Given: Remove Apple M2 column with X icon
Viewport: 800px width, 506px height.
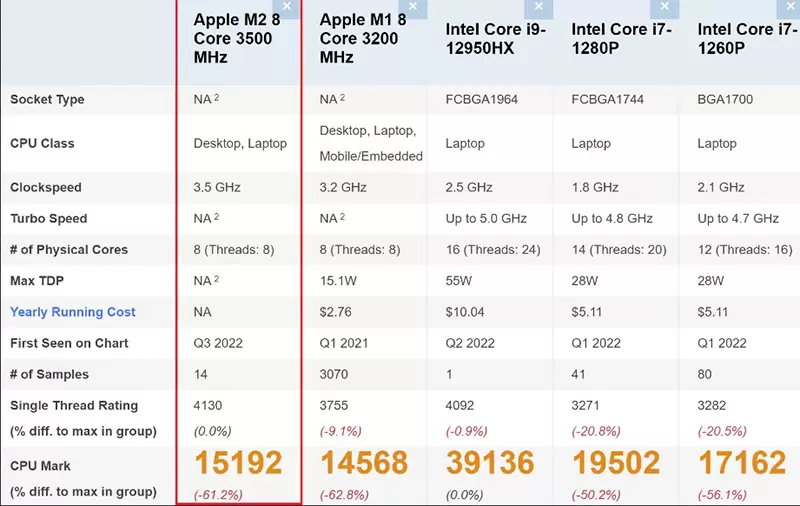Looking at the screenshot, I should pos(287,7).
